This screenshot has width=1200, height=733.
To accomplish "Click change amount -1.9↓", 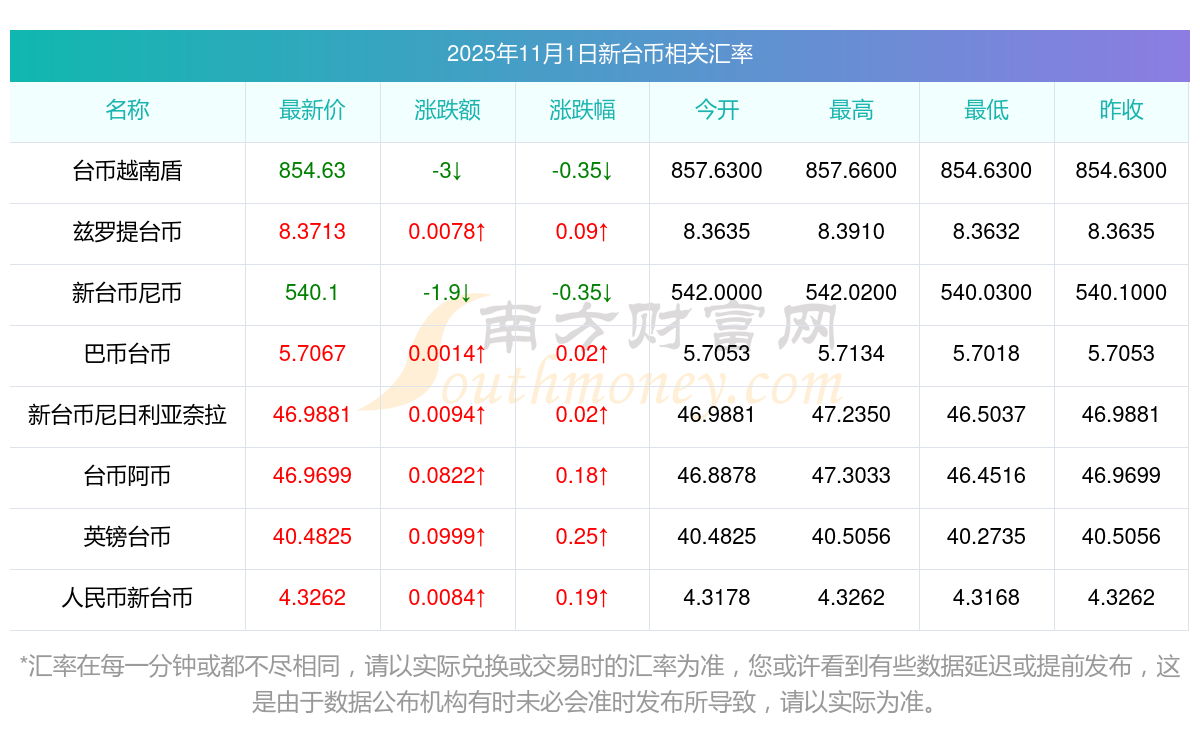I will click(447, 293).
